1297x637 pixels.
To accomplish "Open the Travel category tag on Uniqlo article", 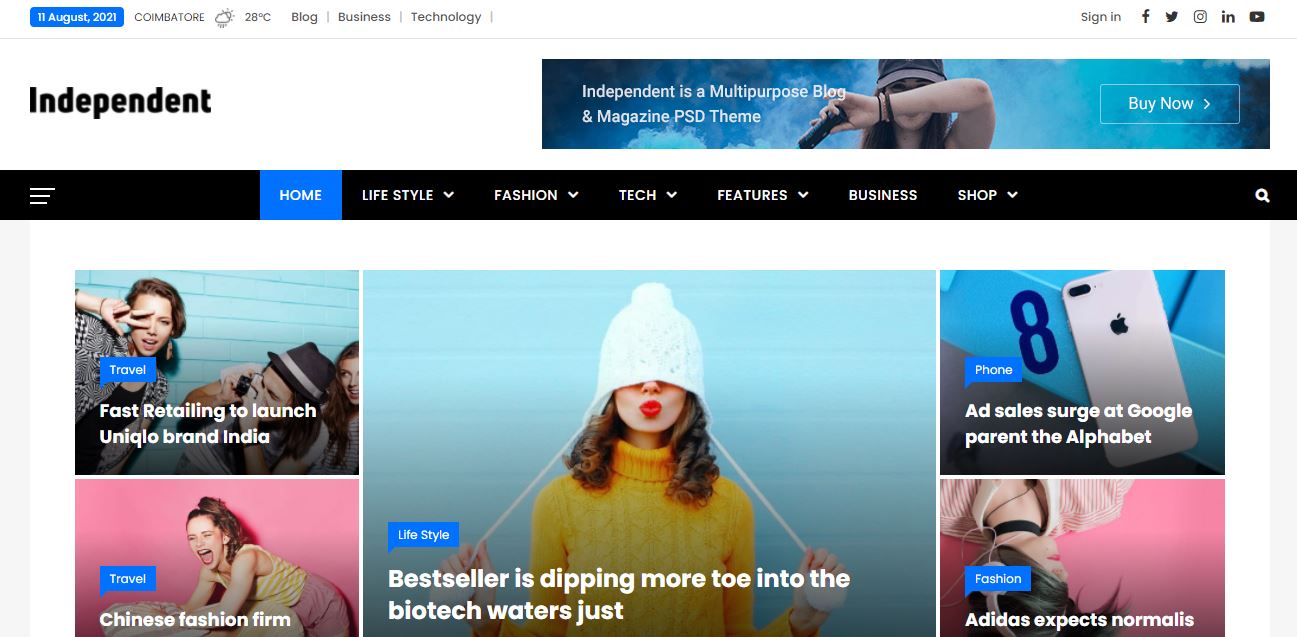I will click(127, 370).
